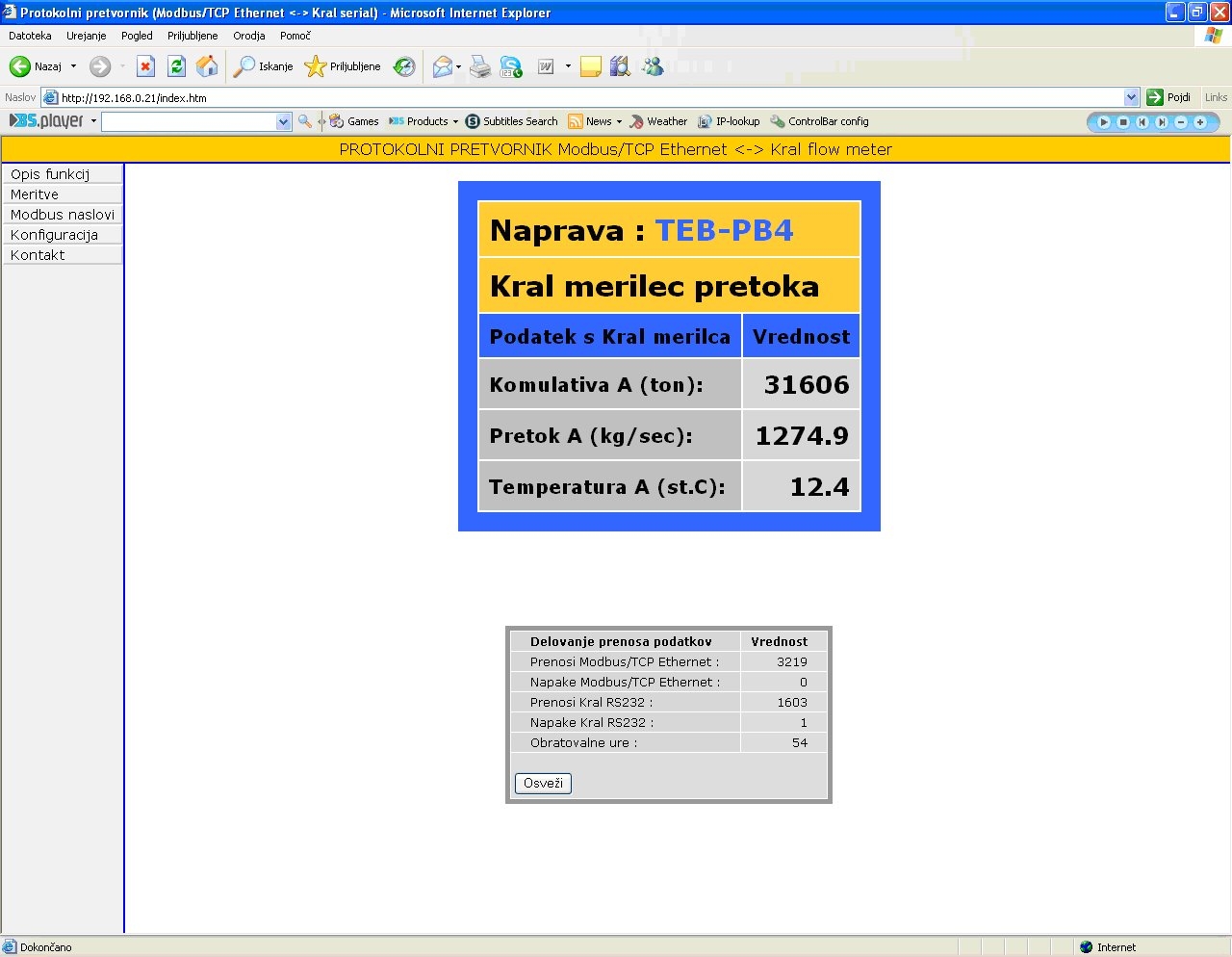1232x957 pixels.
Task: Open the History clock icon
Action: 405,66
